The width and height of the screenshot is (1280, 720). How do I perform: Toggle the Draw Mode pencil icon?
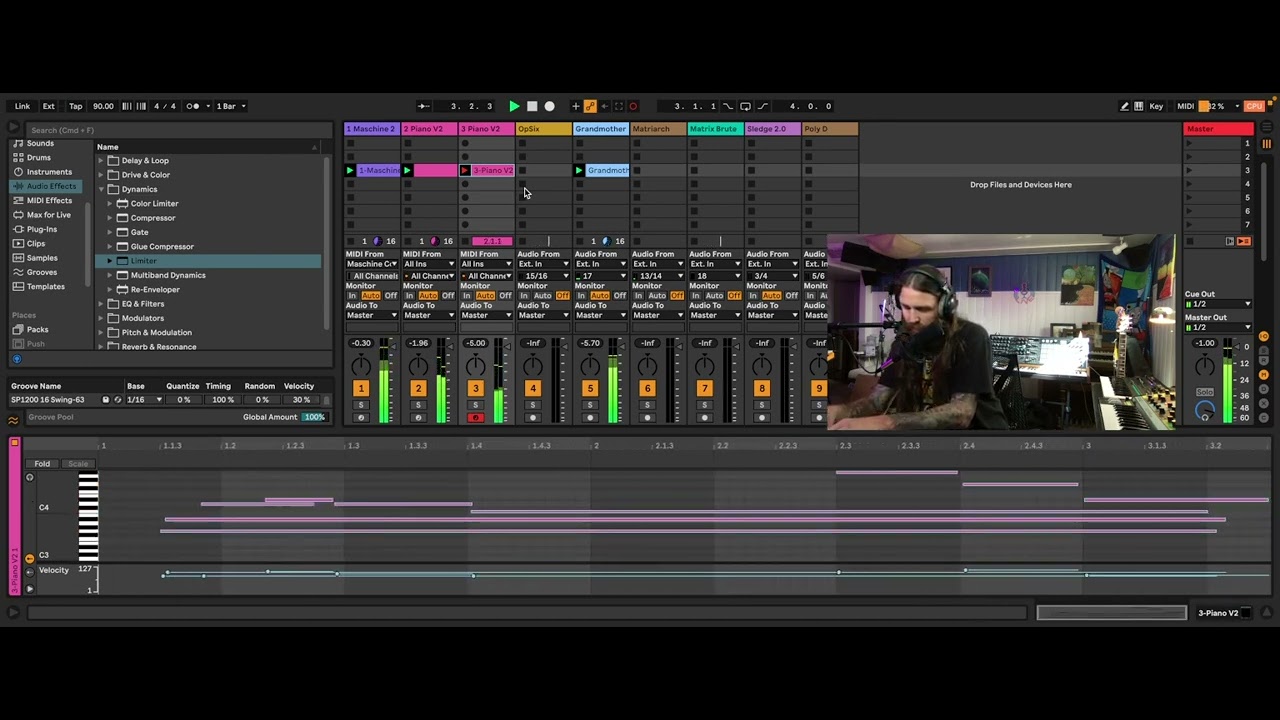click(x=1124, y=106)
